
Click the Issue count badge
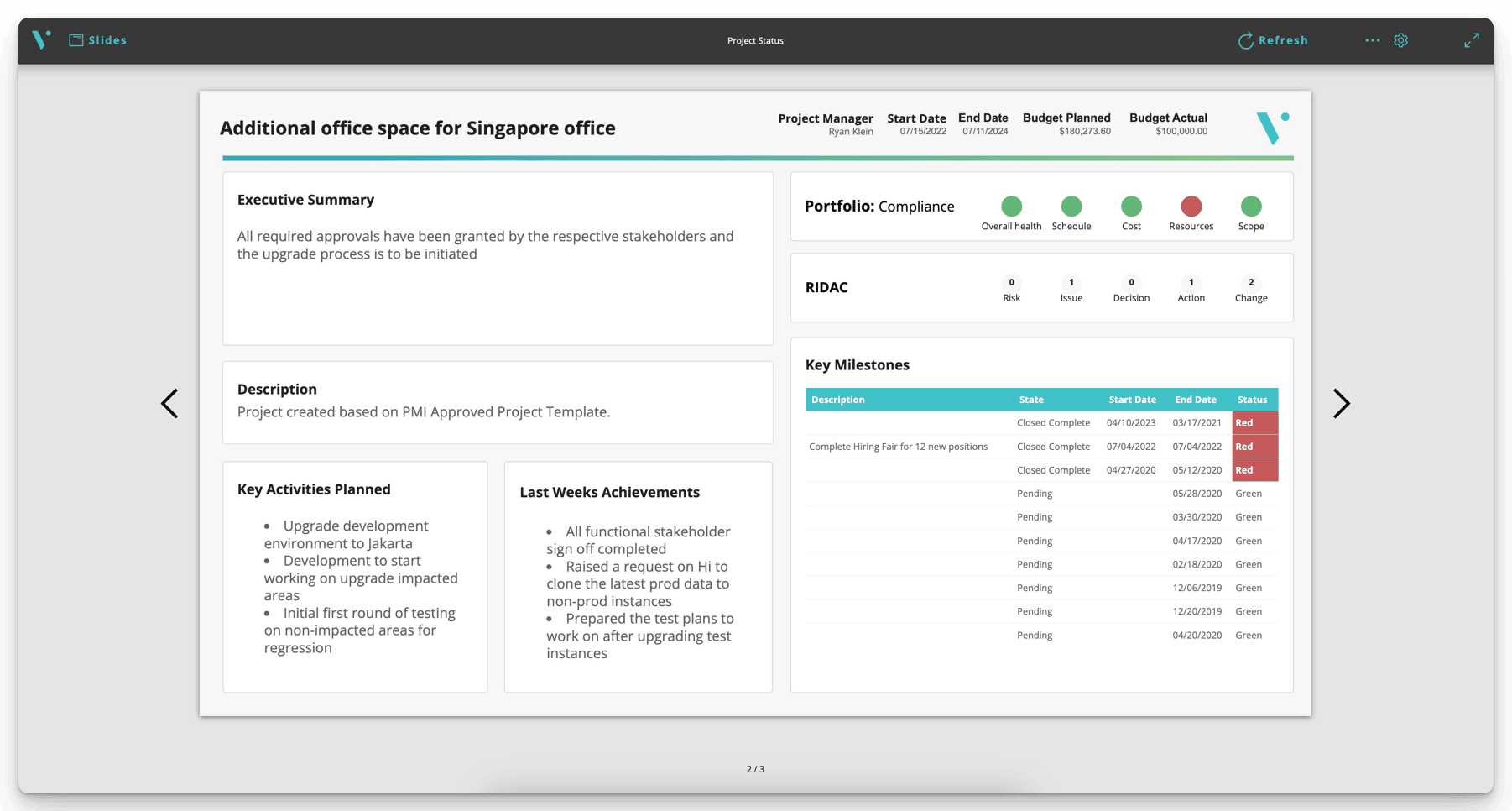1071,282
